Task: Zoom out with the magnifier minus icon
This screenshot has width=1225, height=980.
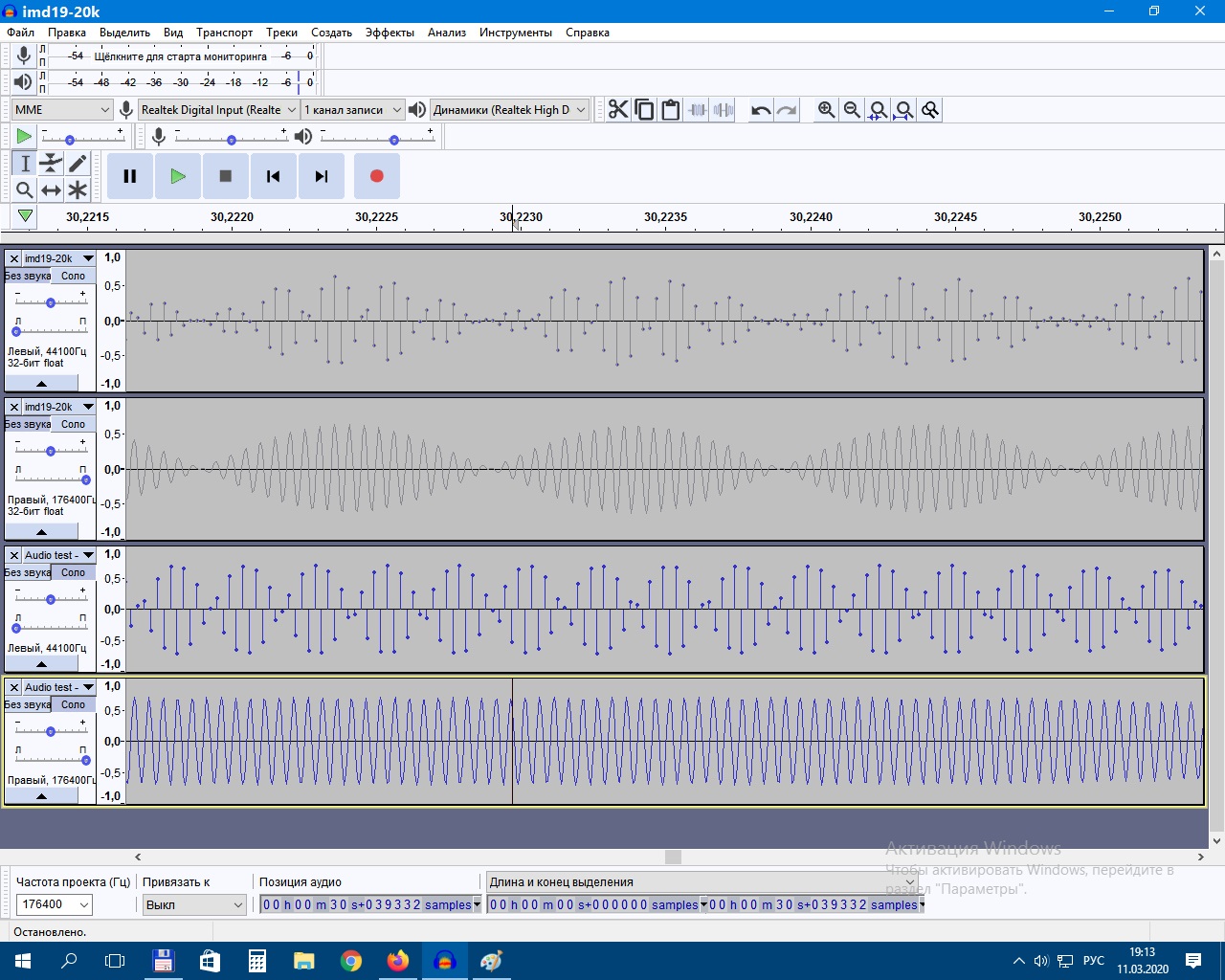Action: [x=852, y=110]
